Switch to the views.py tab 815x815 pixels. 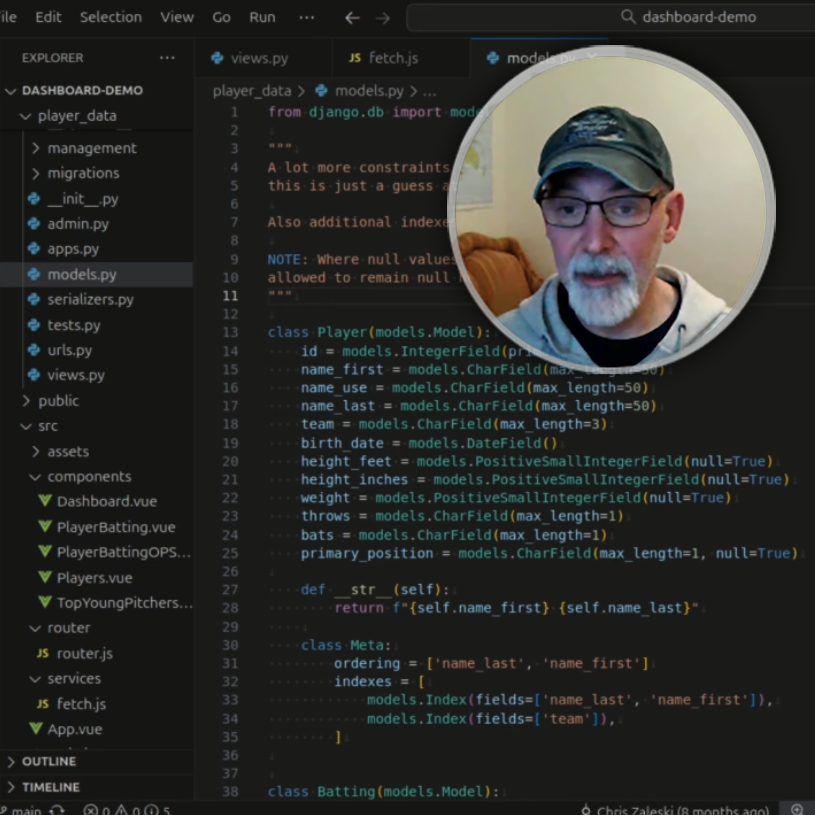point(258,58)
